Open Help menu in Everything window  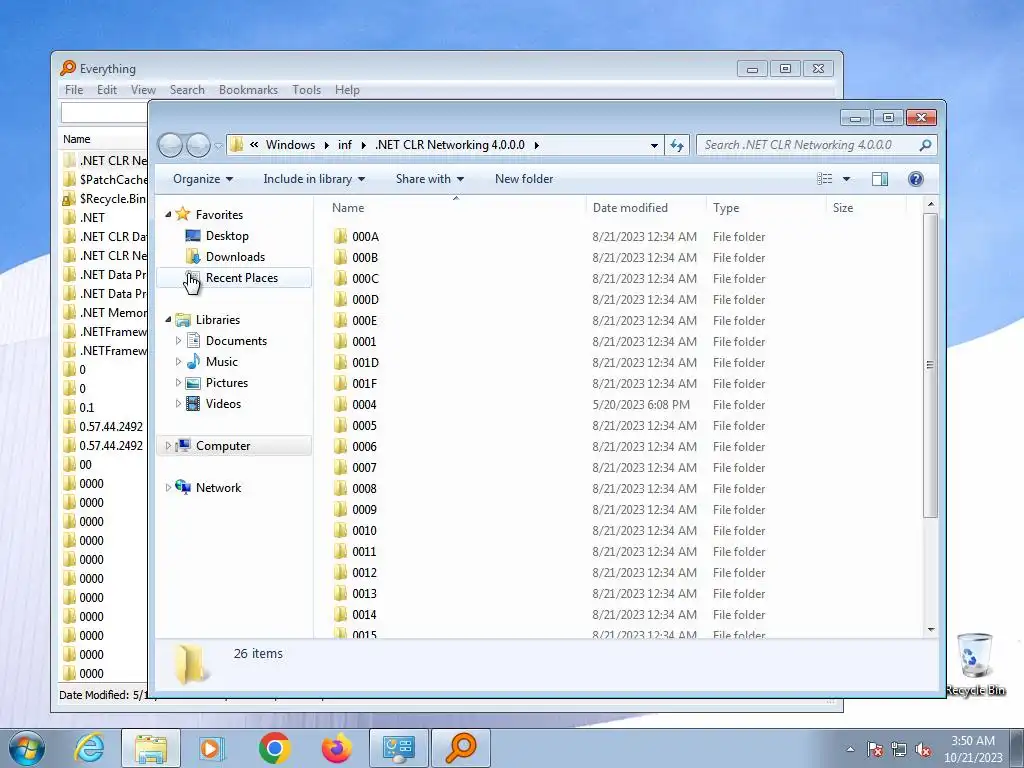(x=347, y=89)
